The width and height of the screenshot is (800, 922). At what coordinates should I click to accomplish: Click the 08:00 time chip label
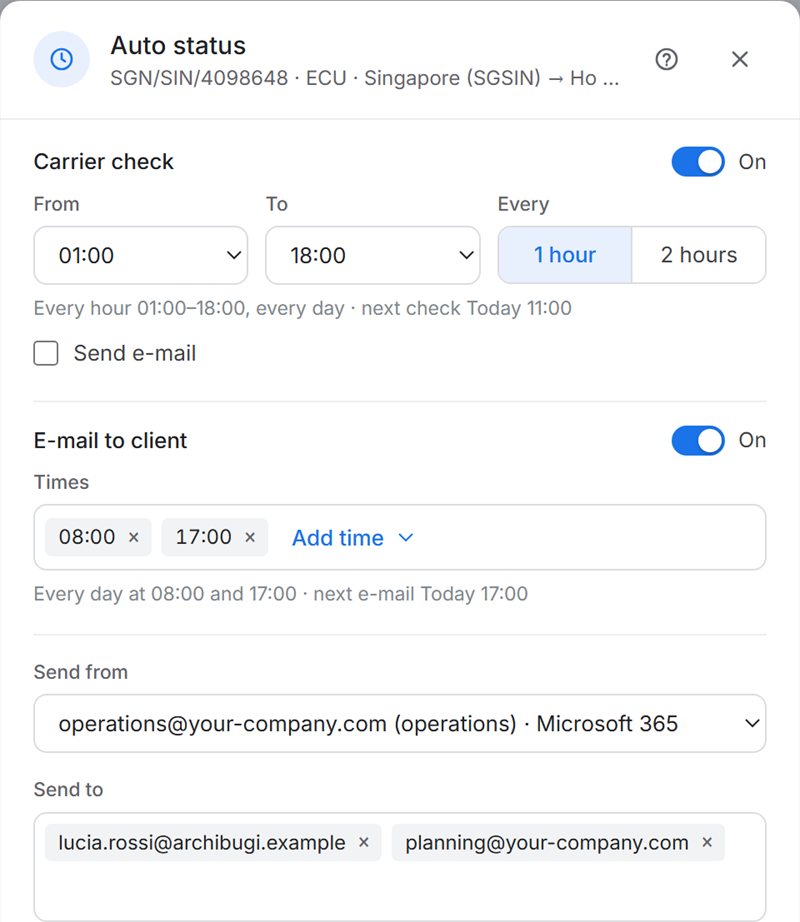87,537
